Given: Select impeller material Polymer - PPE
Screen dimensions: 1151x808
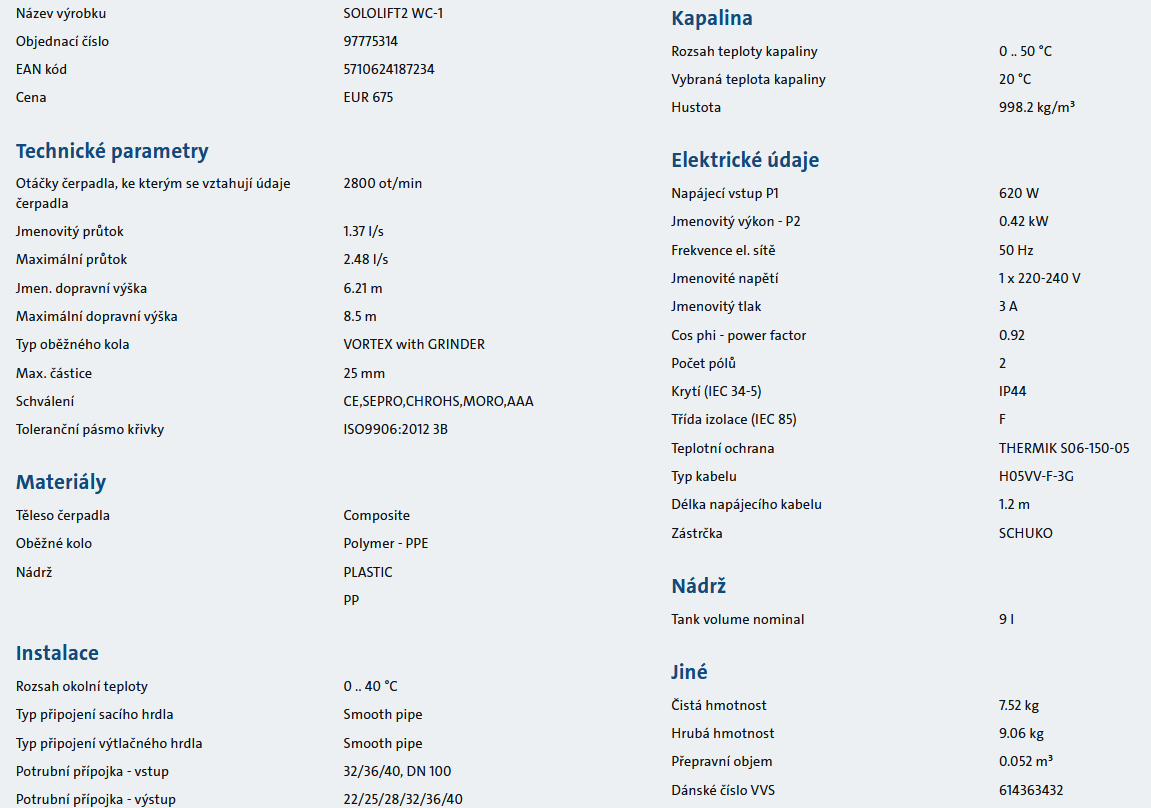Looking at the screenshot, I should tap(386, 544).
